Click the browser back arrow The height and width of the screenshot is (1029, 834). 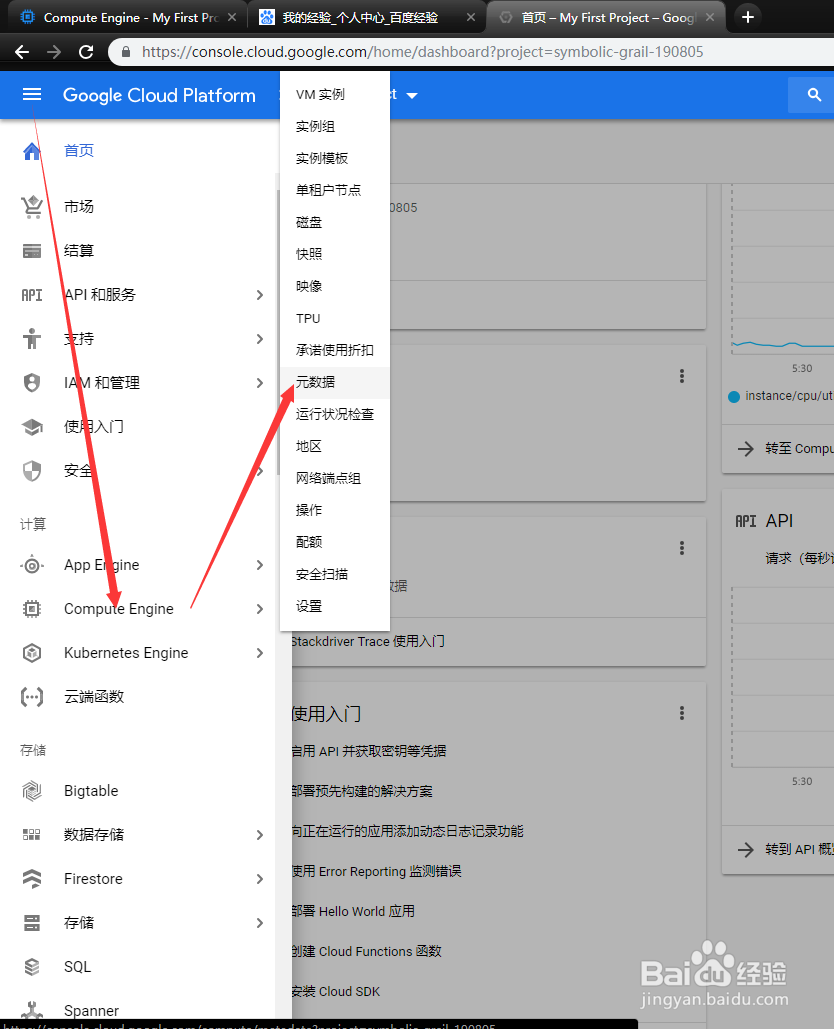[22, 52]
